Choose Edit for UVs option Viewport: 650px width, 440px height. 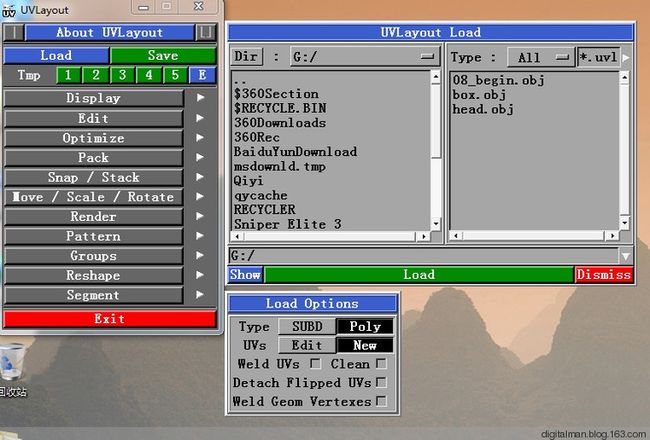[x=307, y=345]
